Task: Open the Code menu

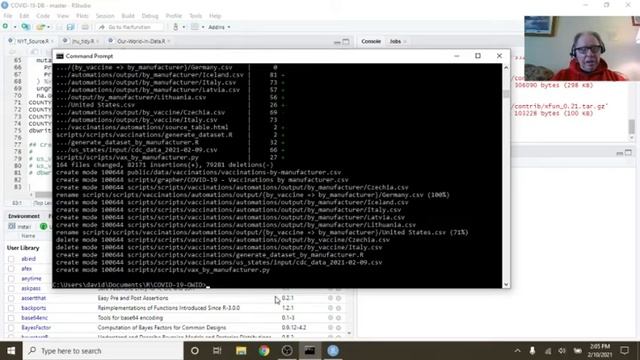Action: (43, 16)
